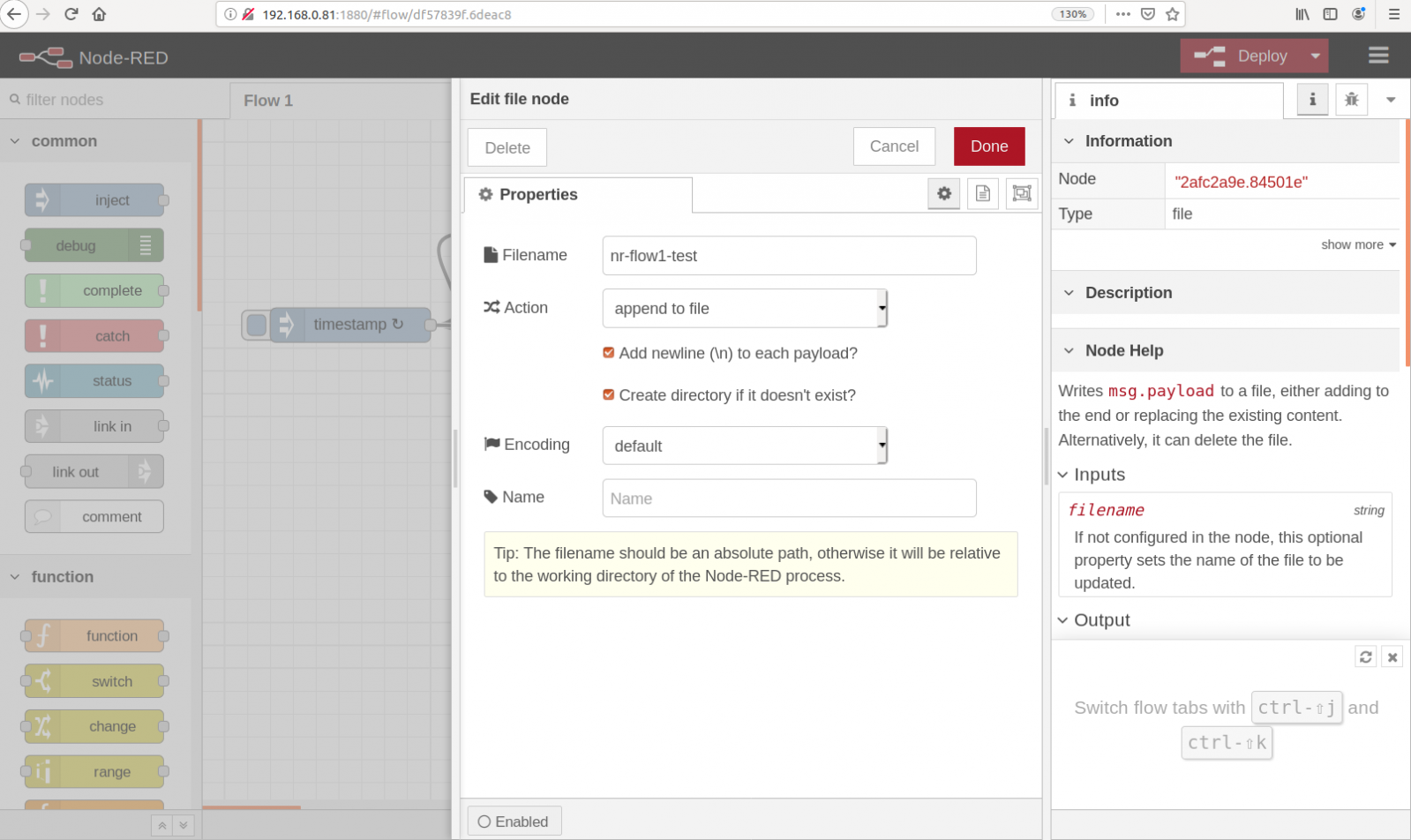Viewport: 1411px width, 840px height.
Task: Uncheck Add newline to each payload
Action: click(608, 353)
